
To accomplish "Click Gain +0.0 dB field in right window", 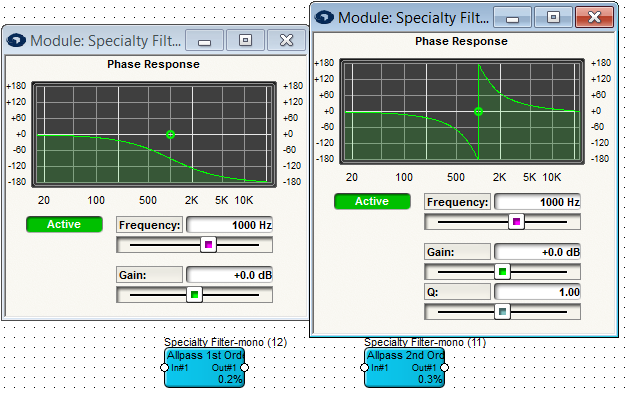I will [537, 252].
